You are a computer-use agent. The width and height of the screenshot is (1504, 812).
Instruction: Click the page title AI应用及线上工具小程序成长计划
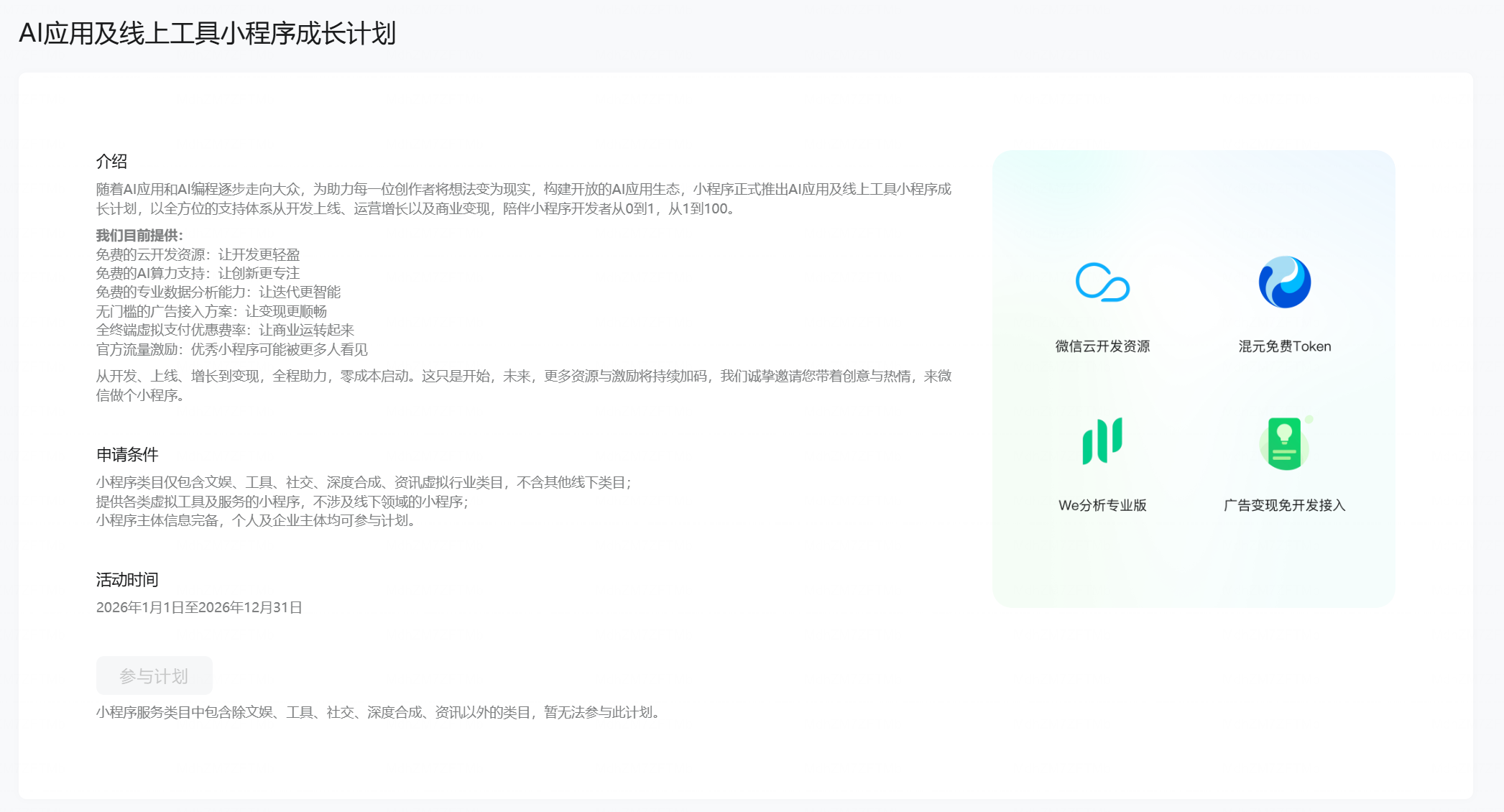tap(207, 33)
